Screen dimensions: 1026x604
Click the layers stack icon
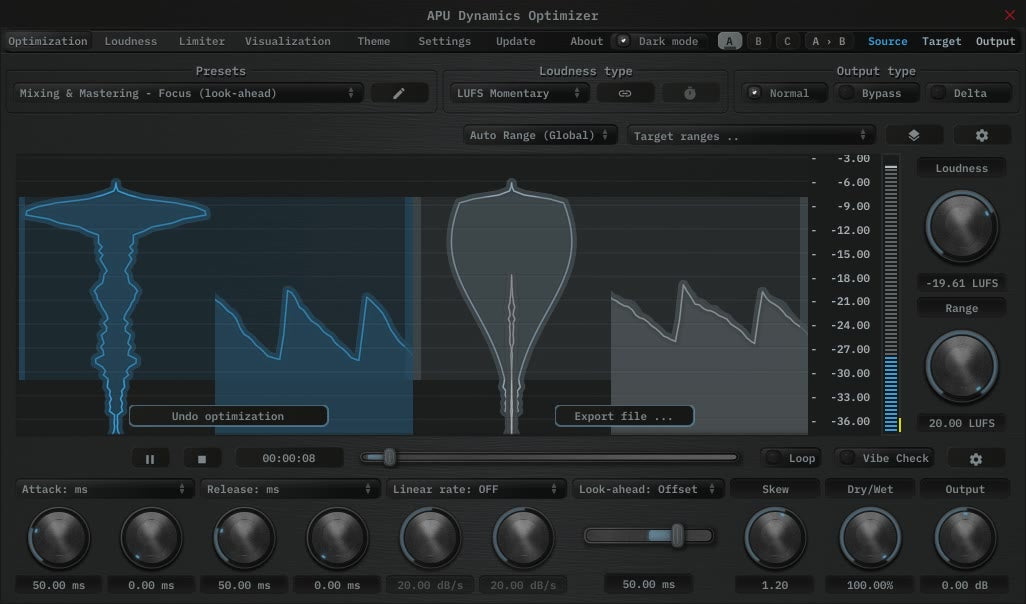914,135
